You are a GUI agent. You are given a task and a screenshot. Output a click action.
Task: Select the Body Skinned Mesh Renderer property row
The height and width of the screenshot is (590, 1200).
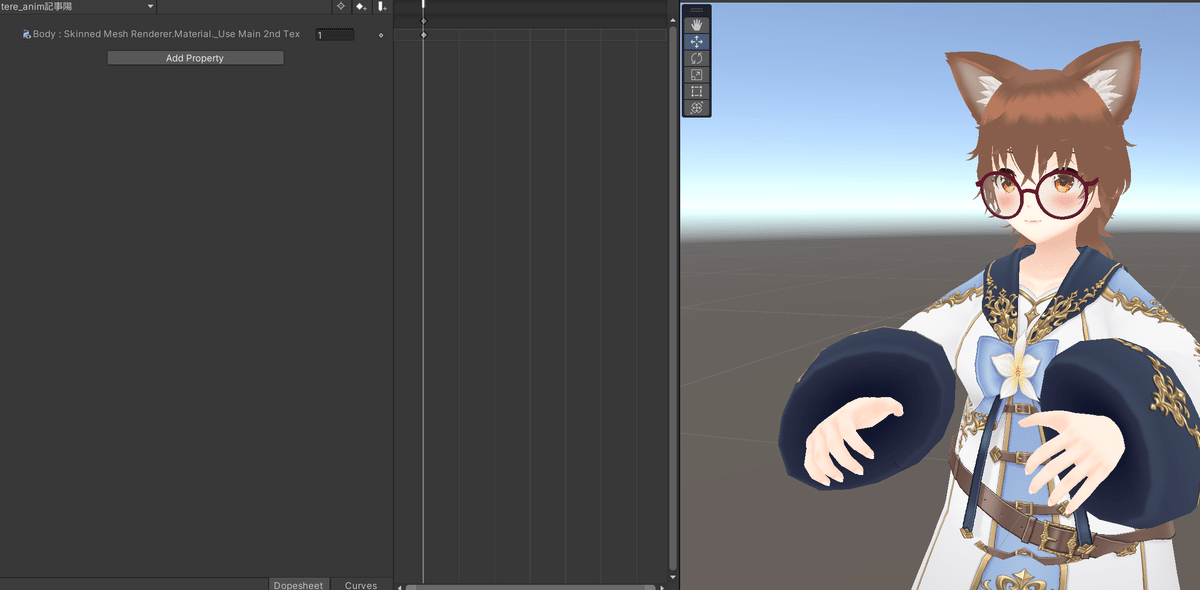pyautogui.click(x=196, y=34)
